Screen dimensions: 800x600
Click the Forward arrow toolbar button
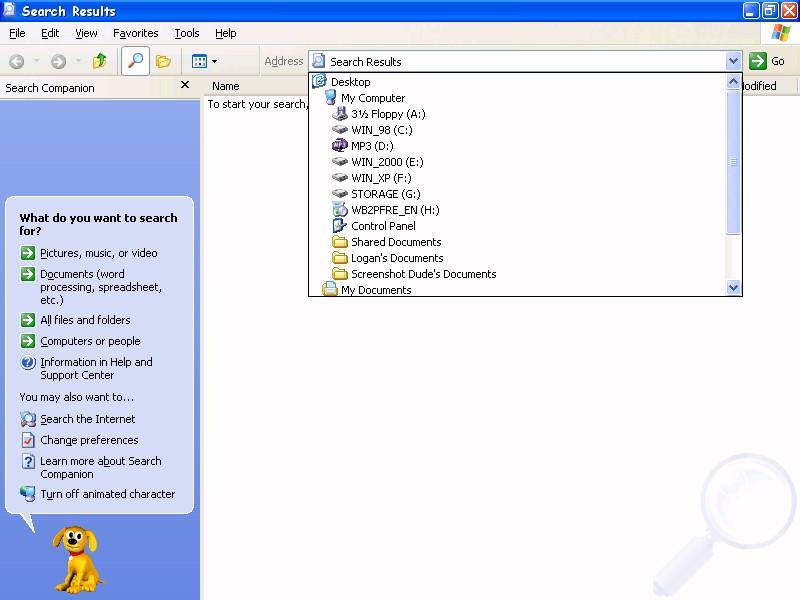(58, 62)
